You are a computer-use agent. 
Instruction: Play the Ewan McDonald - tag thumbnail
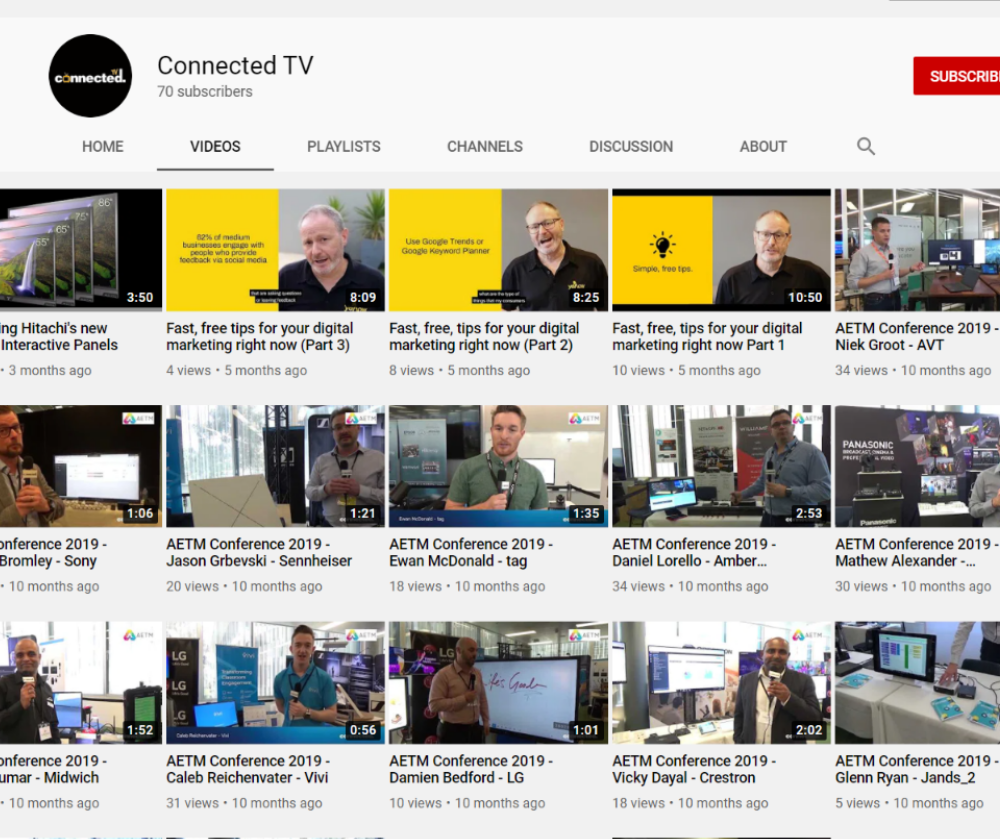click(498, 466)
